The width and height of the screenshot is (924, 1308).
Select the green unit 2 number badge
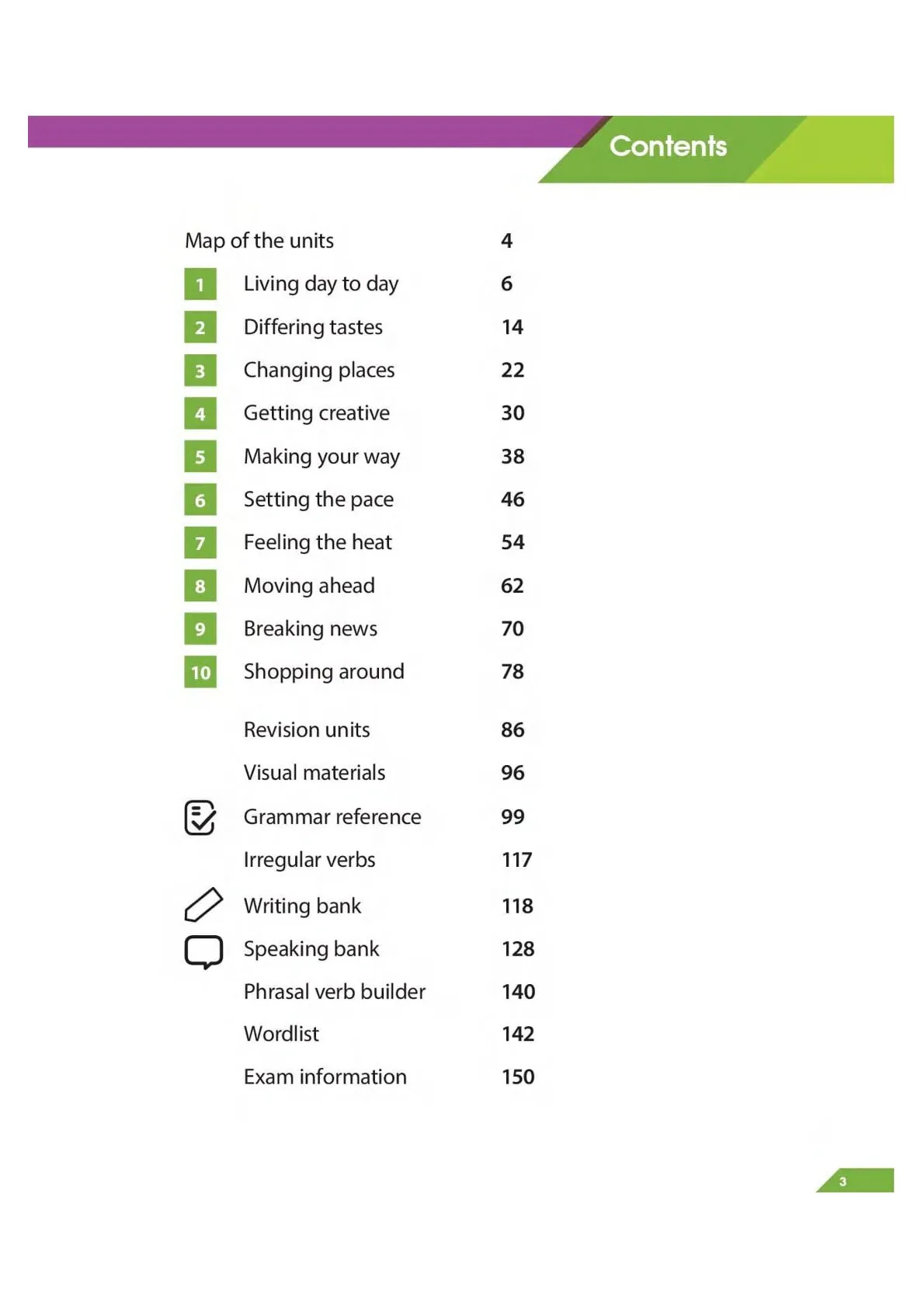click(200, 327)
